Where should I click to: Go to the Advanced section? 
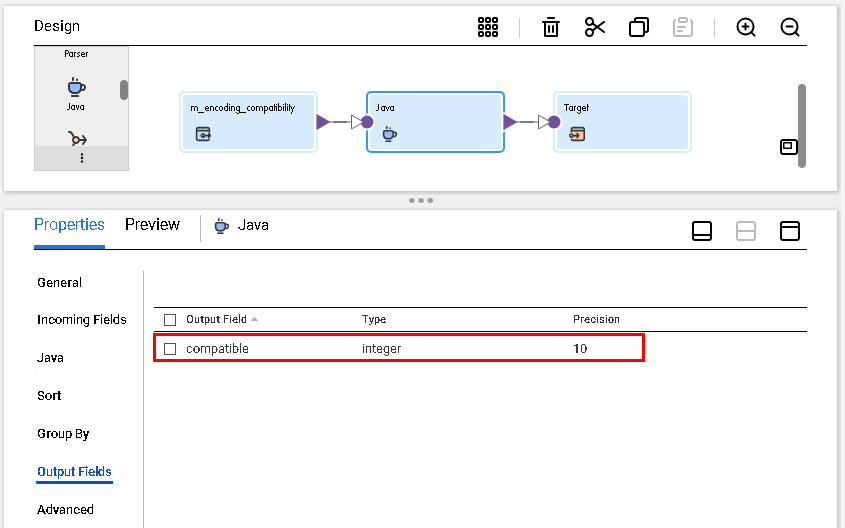point(65,509)
